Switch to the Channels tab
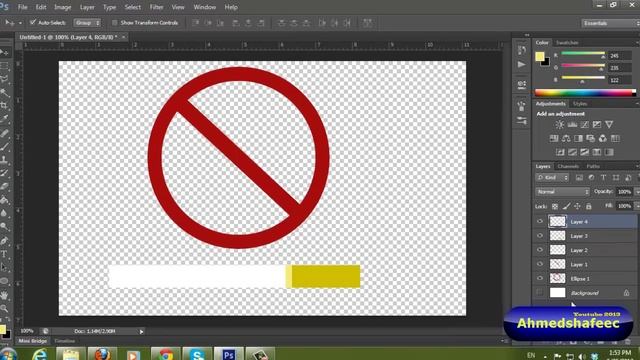Viewport: 640px width, 360px height. click(568, 167)
